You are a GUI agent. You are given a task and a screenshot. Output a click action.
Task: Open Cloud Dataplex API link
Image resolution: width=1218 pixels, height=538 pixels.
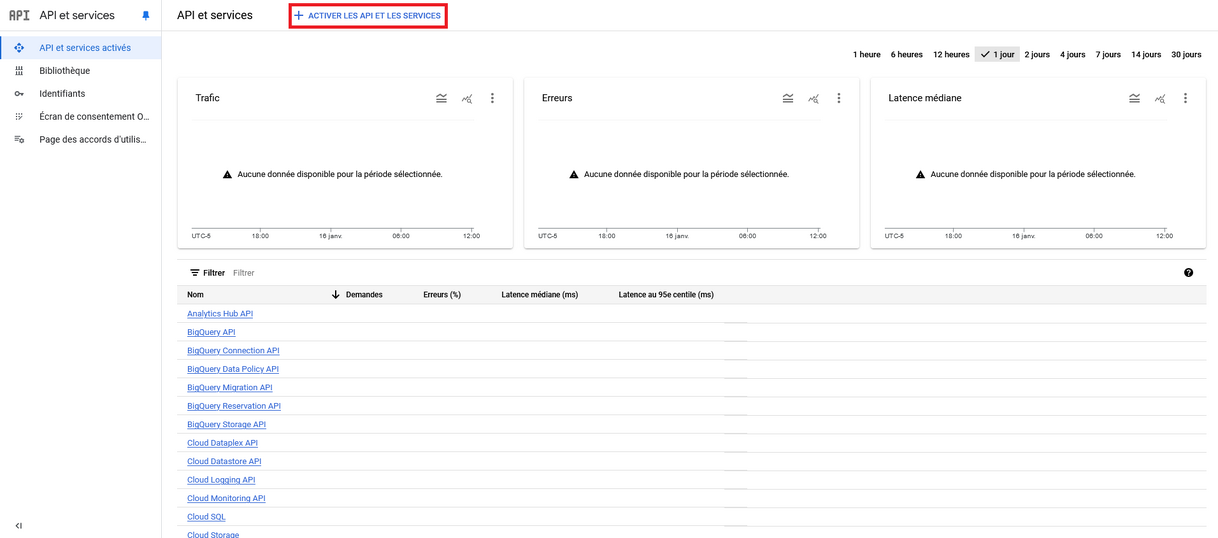click(x=222, y=443)
